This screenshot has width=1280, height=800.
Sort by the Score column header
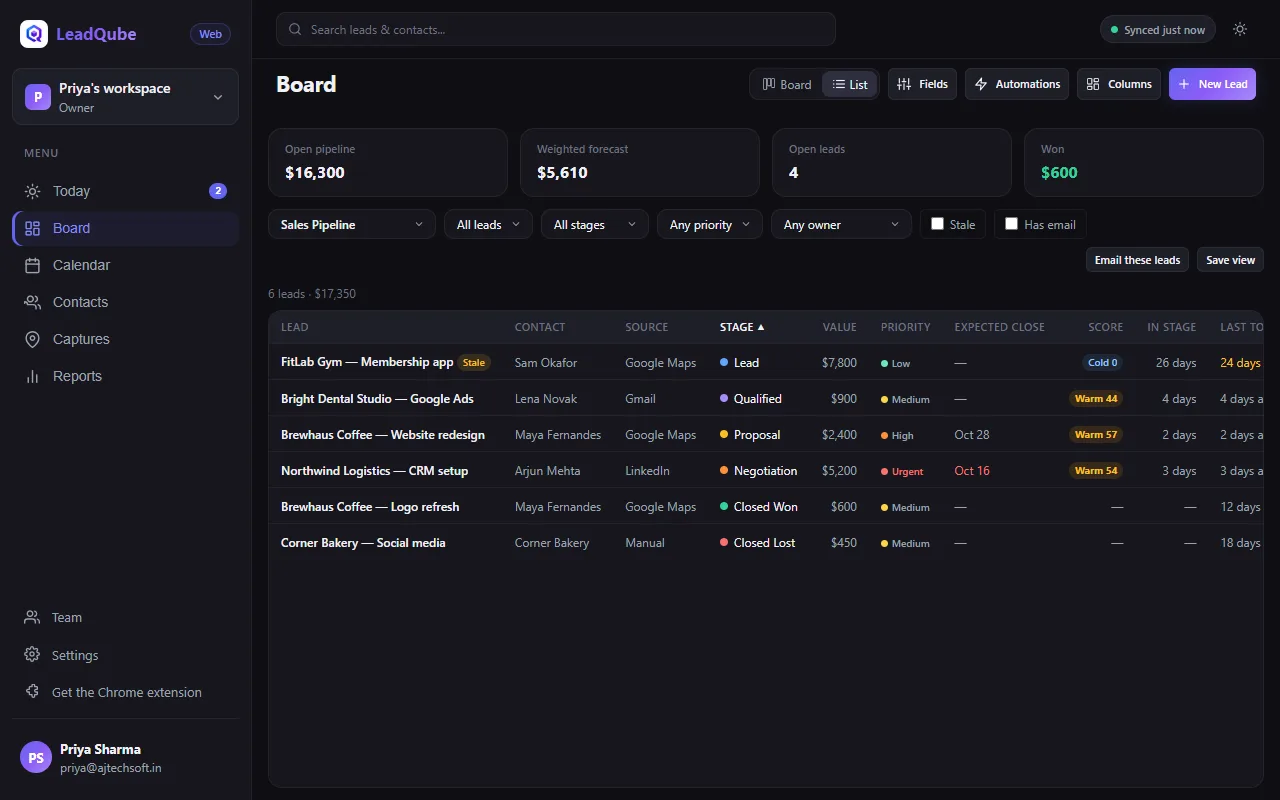1105,327
